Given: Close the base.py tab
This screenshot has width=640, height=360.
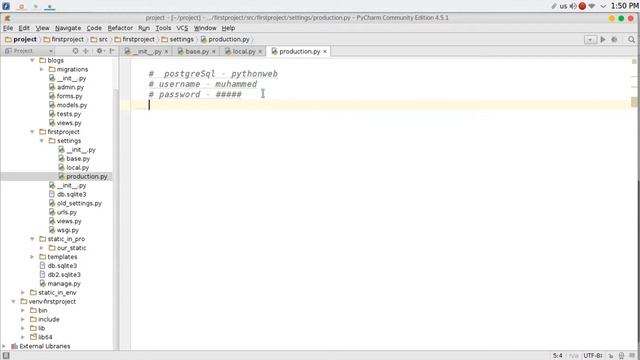Looking at the screenshot, I should click(x=213, y=51).
